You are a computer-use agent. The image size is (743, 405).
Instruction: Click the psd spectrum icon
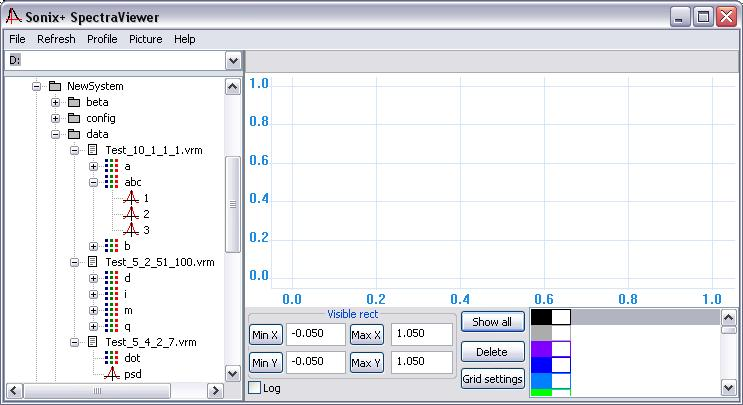tap(111, 374)
